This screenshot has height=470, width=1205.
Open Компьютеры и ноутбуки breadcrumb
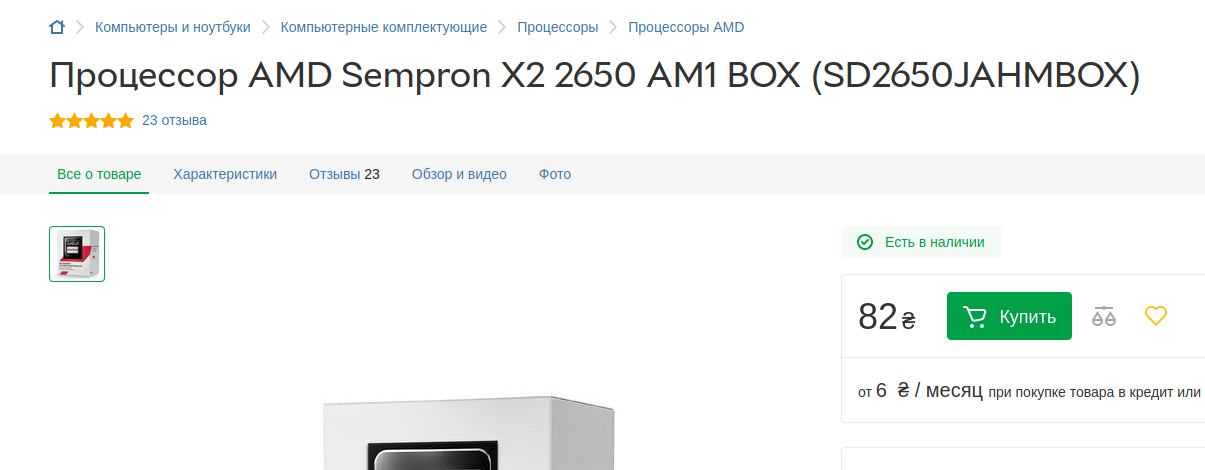pos(173,27)
